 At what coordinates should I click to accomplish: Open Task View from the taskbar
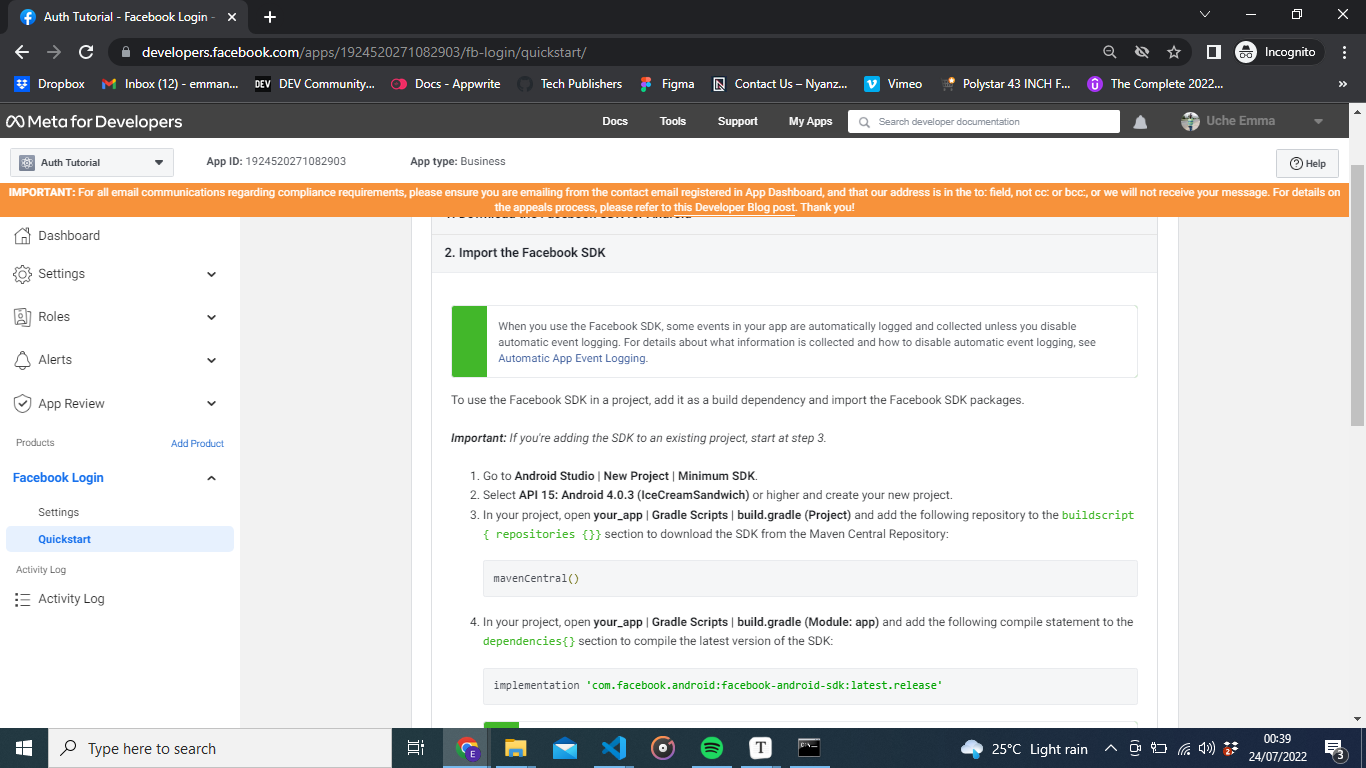coord(417,748)
